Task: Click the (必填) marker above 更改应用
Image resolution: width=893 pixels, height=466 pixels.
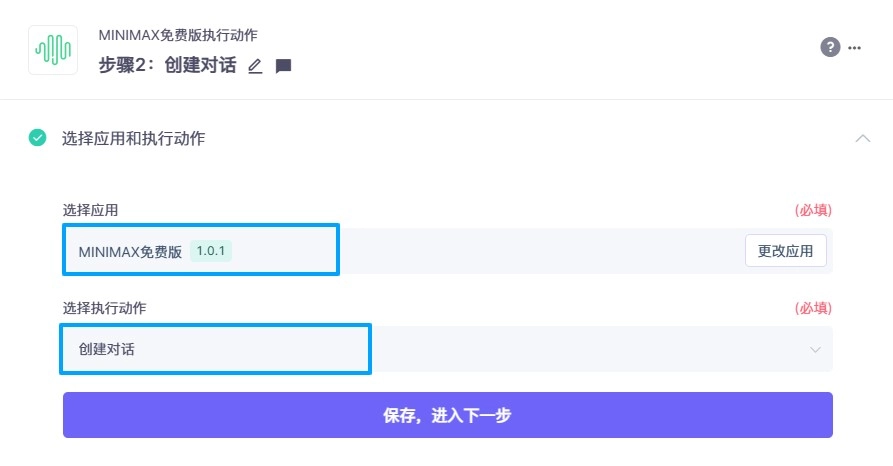Action: pyautogui.click(x=813, y=210)
